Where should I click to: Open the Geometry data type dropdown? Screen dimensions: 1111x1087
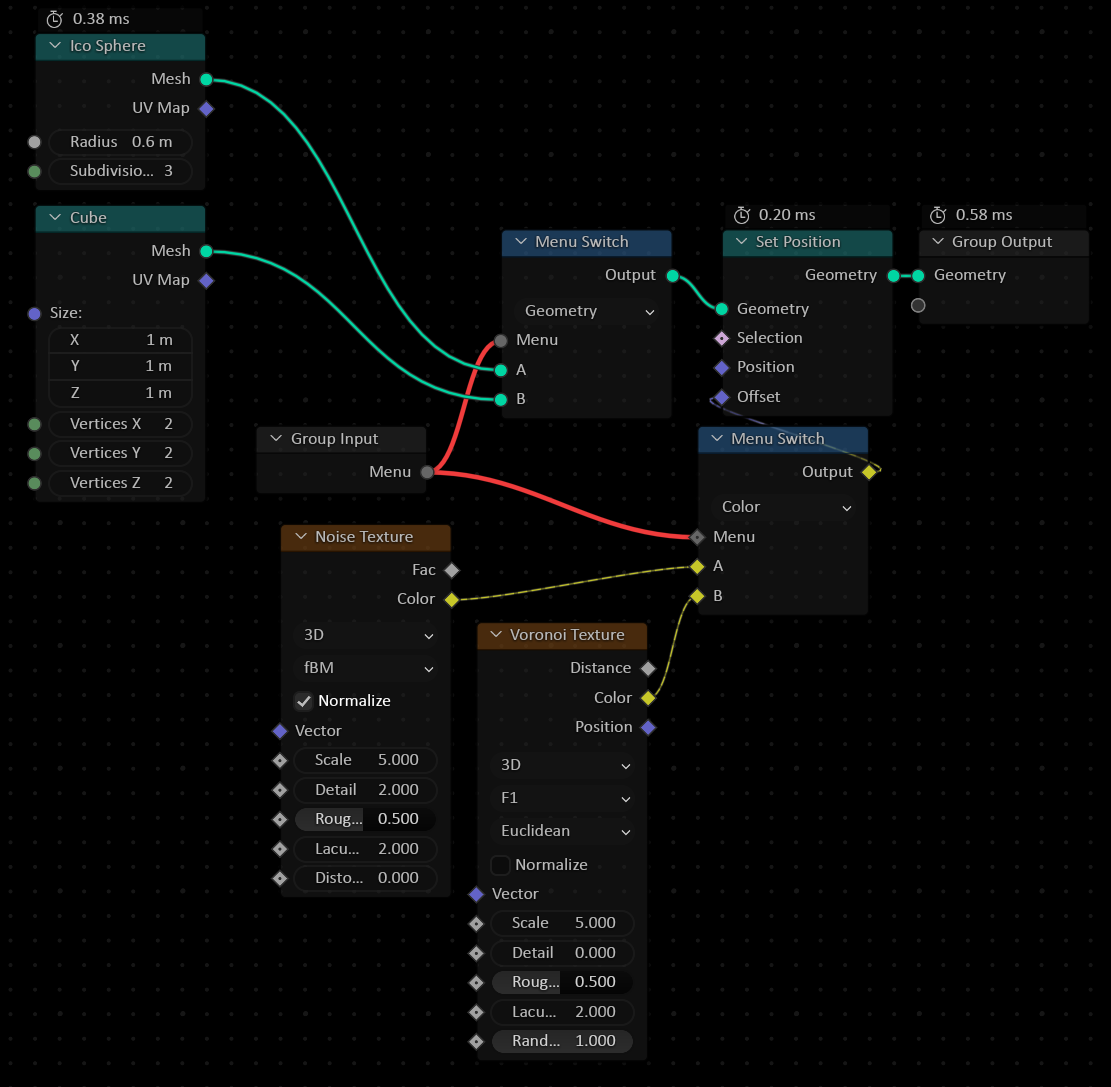tap(589, 311)
